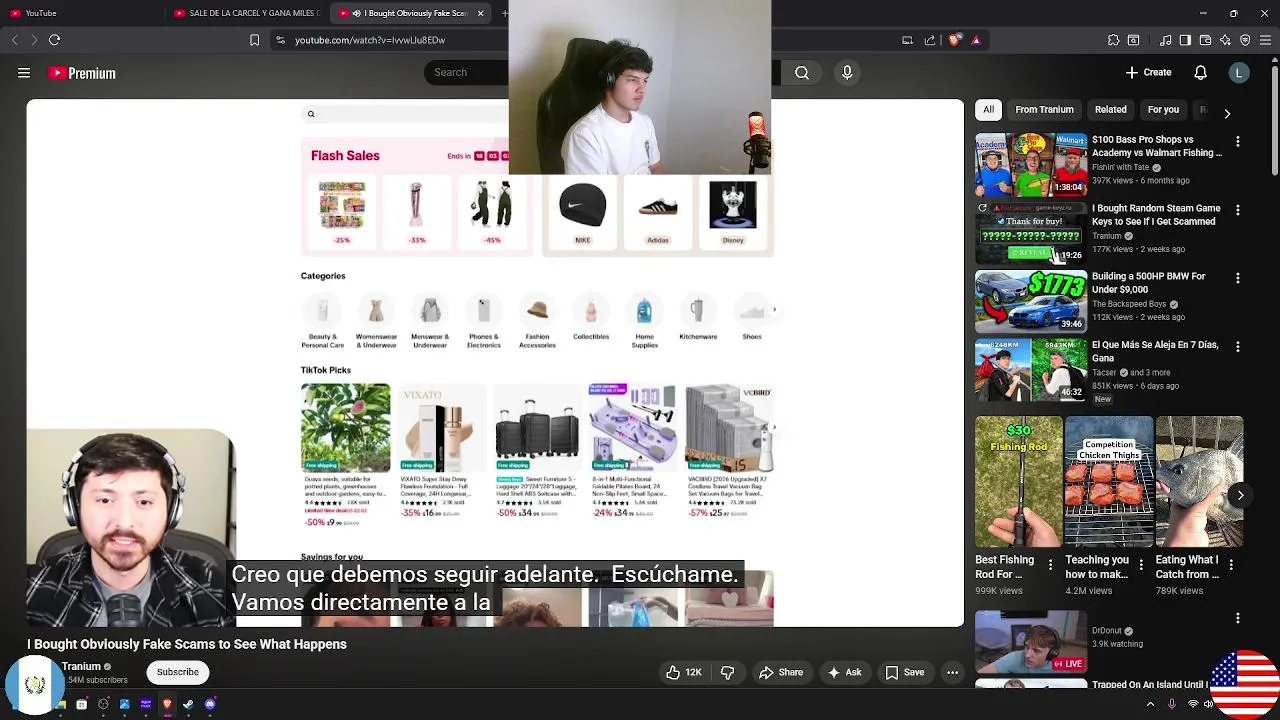
Task: Click the video title text under player
Action: pyautogui.click(x=187, y=644)
